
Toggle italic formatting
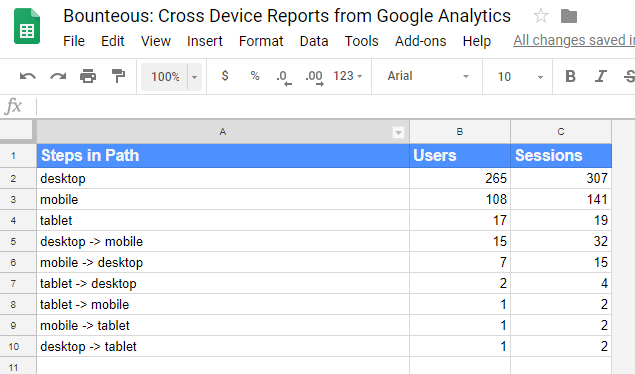[x=601, y=76]
